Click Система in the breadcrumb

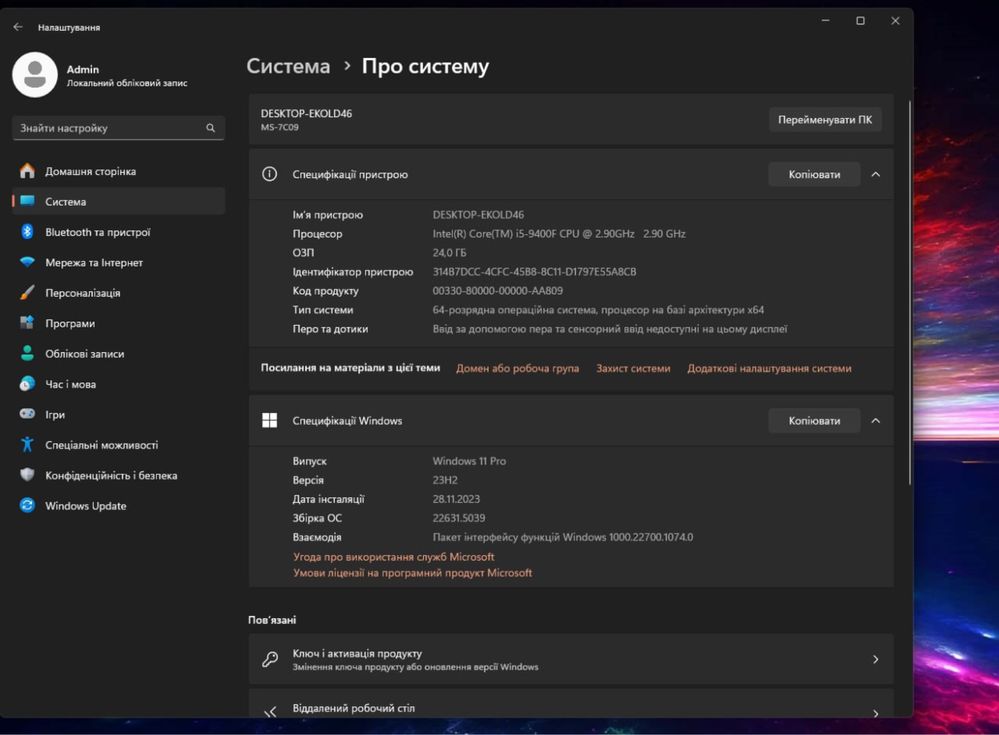(289, 66)
